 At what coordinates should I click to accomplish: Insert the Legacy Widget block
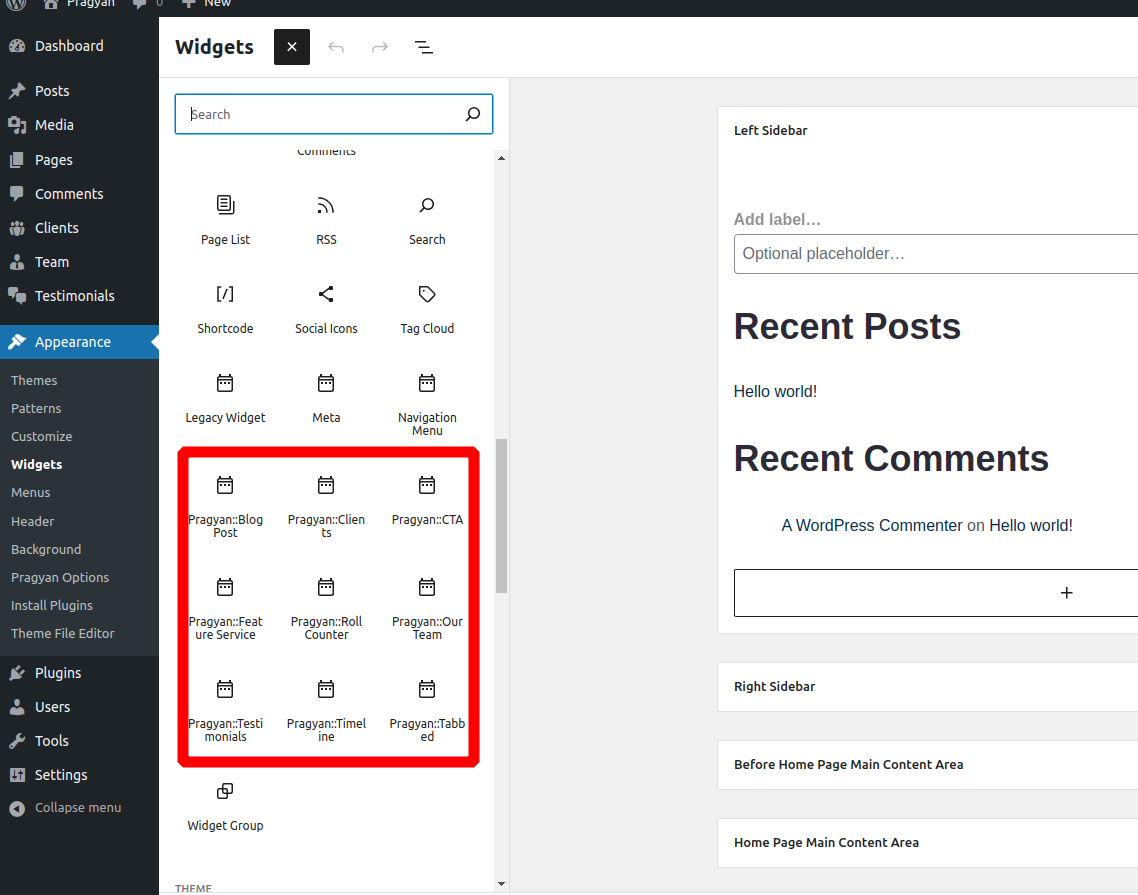225,399
